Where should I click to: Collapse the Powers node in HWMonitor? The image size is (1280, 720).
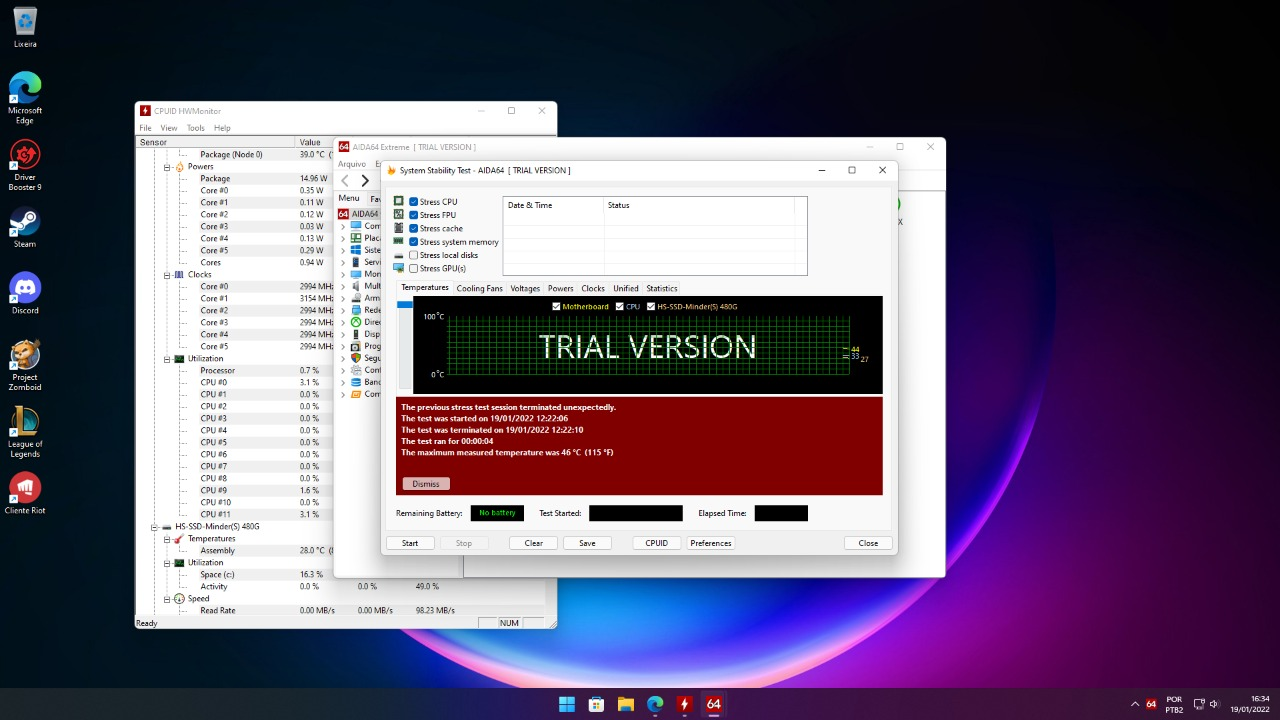pos(168,167)
